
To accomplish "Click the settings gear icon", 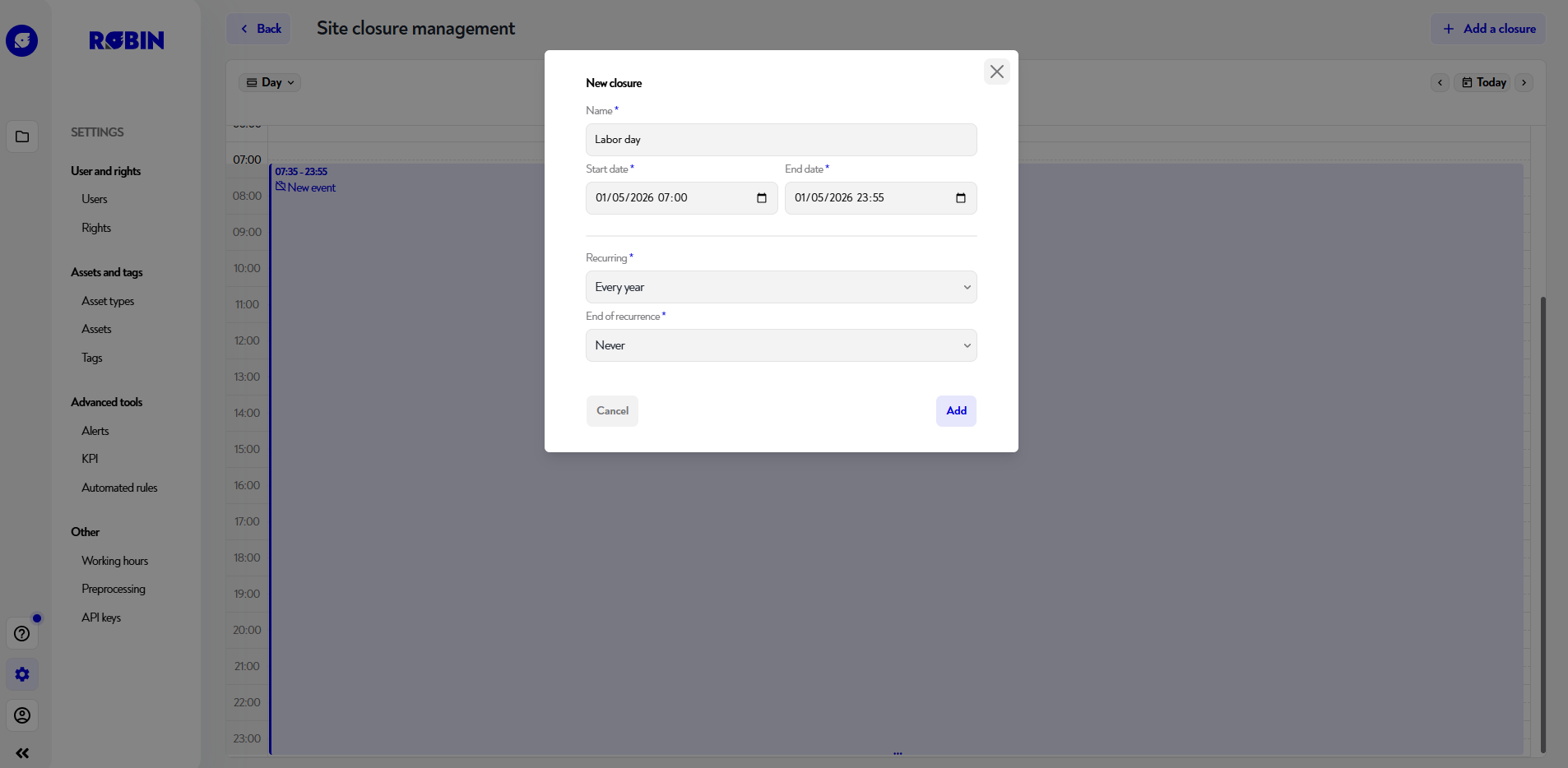I will [22, 674].
